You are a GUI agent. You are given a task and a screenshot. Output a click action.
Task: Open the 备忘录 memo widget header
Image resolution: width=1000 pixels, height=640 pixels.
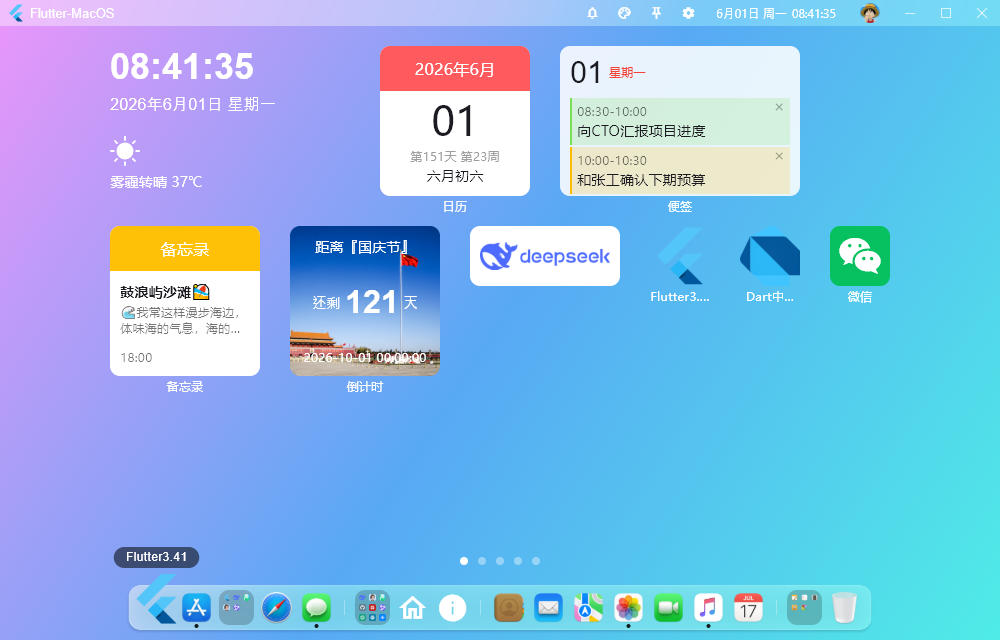[x=185, y=249]
